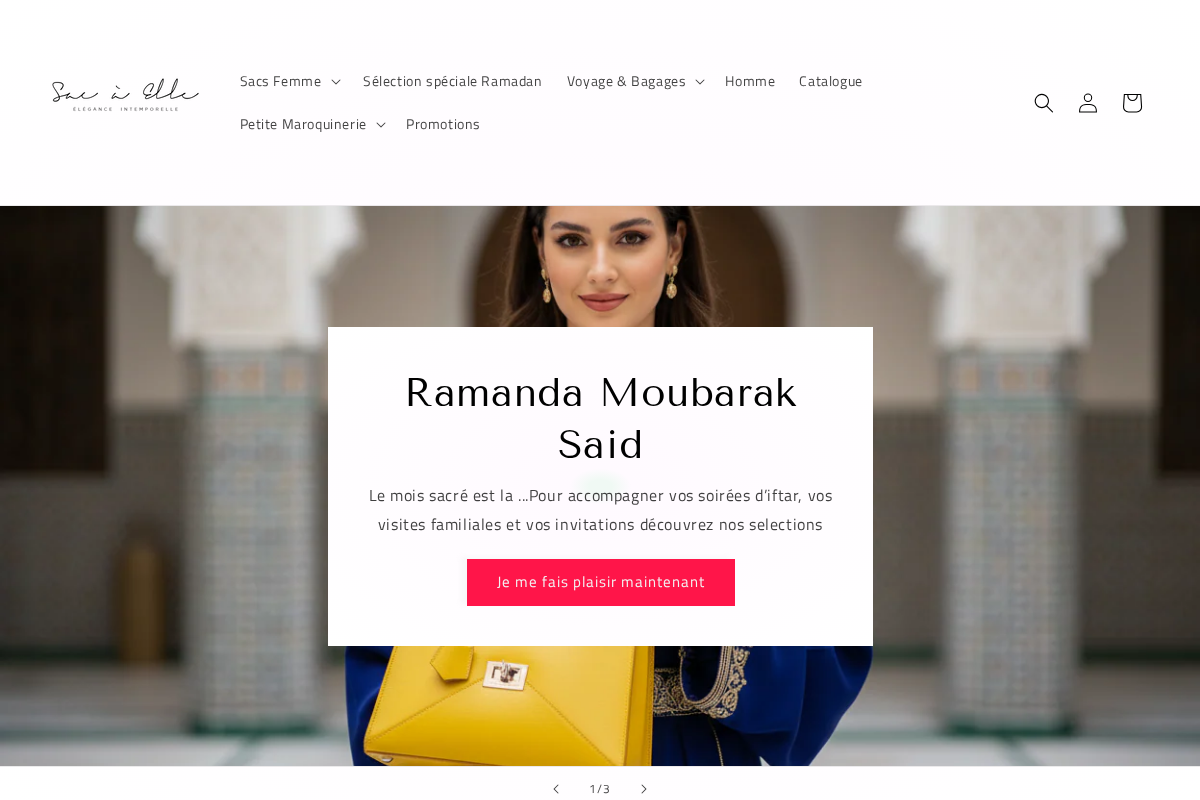The height and width of the screenshot is (800, 1200).
Task: Click the Petite Maroquinerie label
Action: click(x=303, y=125)
